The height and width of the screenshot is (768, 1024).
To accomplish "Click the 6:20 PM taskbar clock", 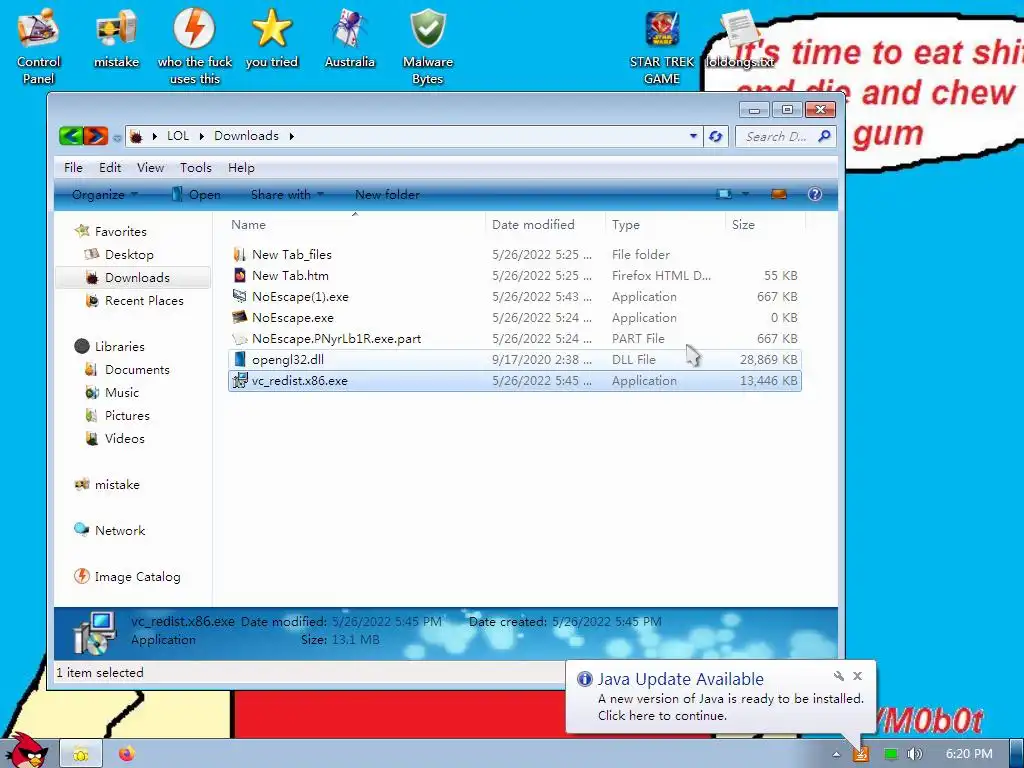I will click(x=969, y=754).
